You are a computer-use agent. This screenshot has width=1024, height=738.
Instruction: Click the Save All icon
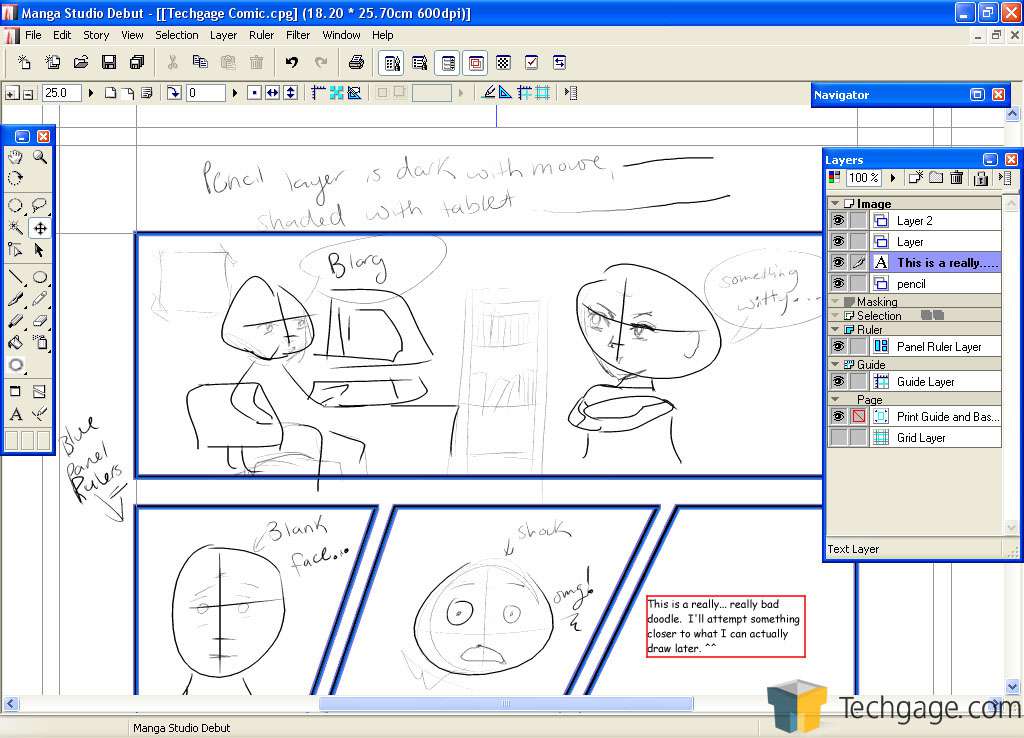[x=137, y=62]
